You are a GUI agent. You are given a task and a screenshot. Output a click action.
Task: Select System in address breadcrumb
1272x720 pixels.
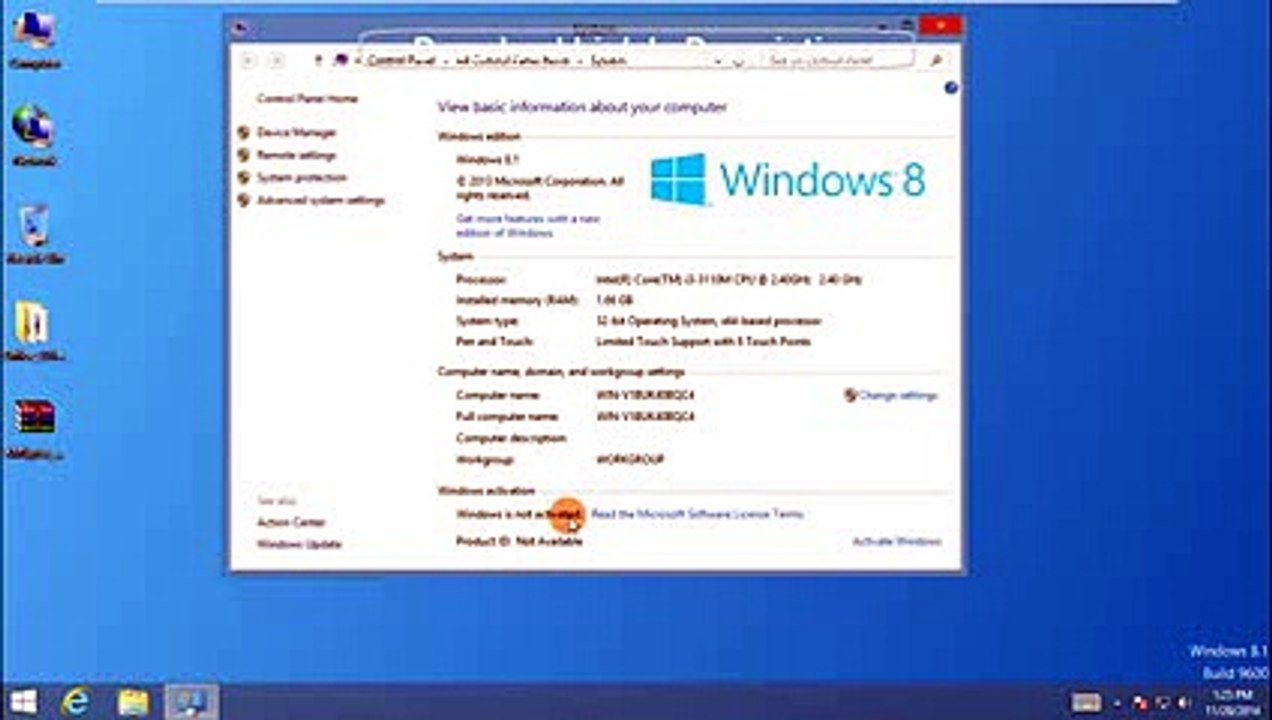pyautogui.click(x=608, y=61)
